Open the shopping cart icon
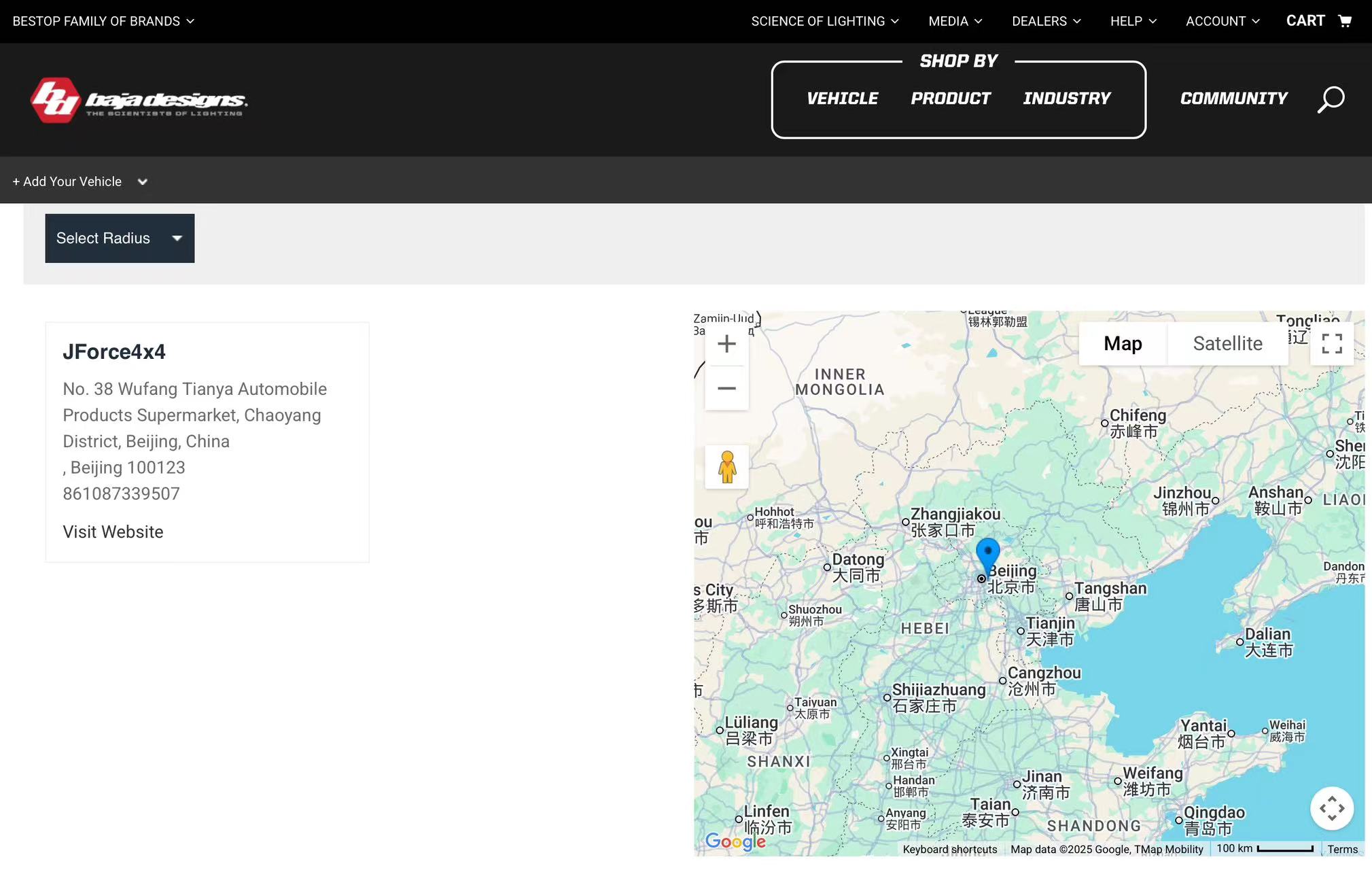The height and width of the screenshot is (870, 1372). coord(1344,21)
